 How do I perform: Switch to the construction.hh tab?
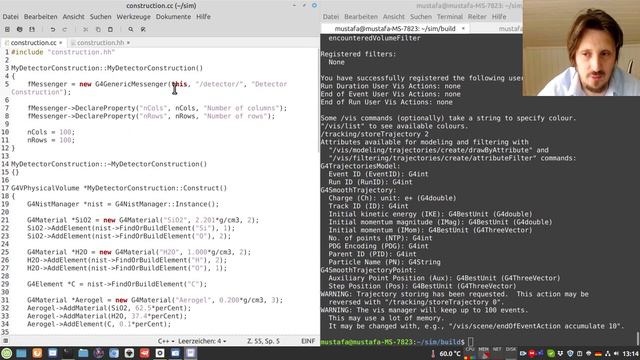pyautogui.click(x=100, y=42)
